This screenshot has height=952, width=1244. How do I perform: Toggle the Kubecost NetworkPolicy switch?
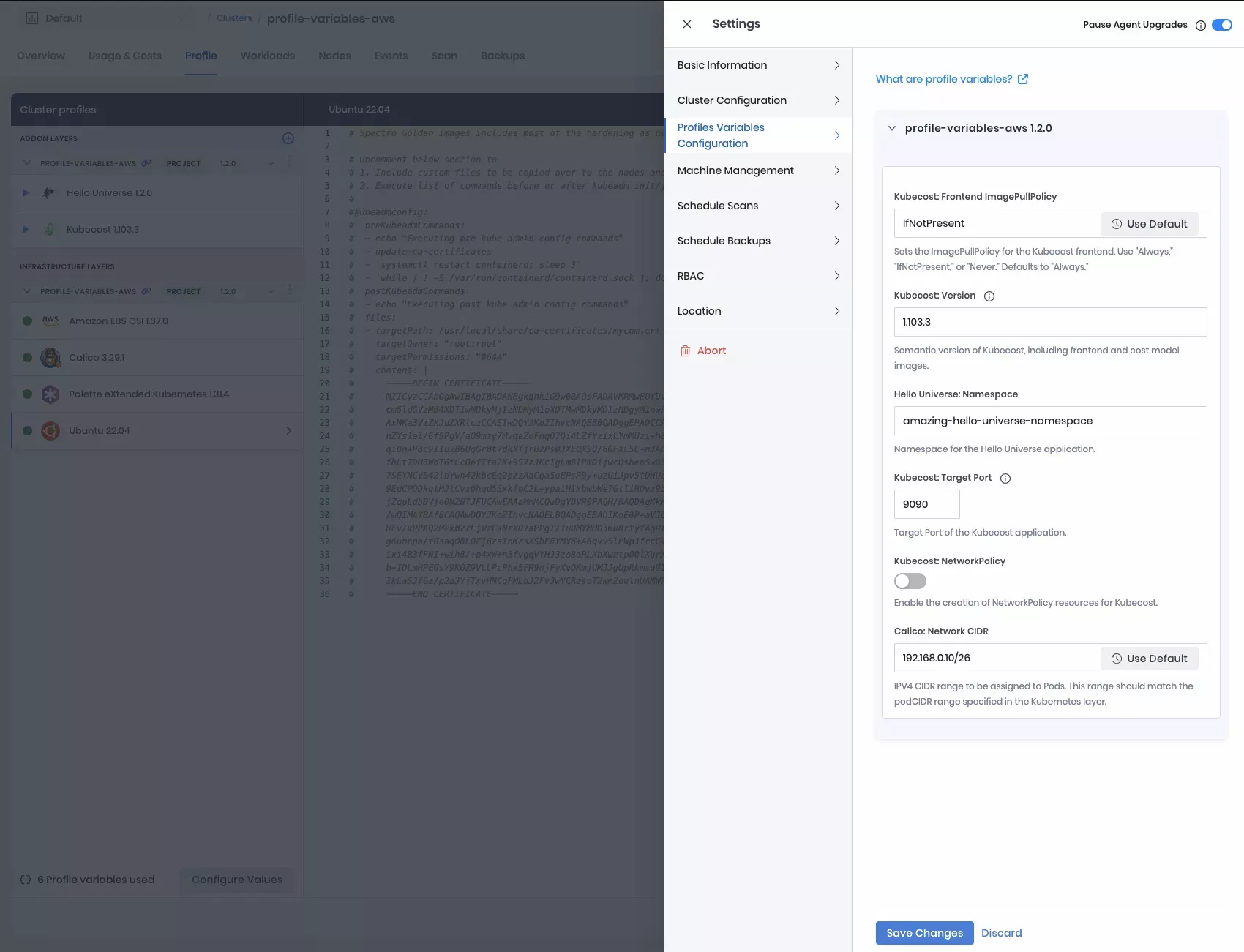click(910, 581)
